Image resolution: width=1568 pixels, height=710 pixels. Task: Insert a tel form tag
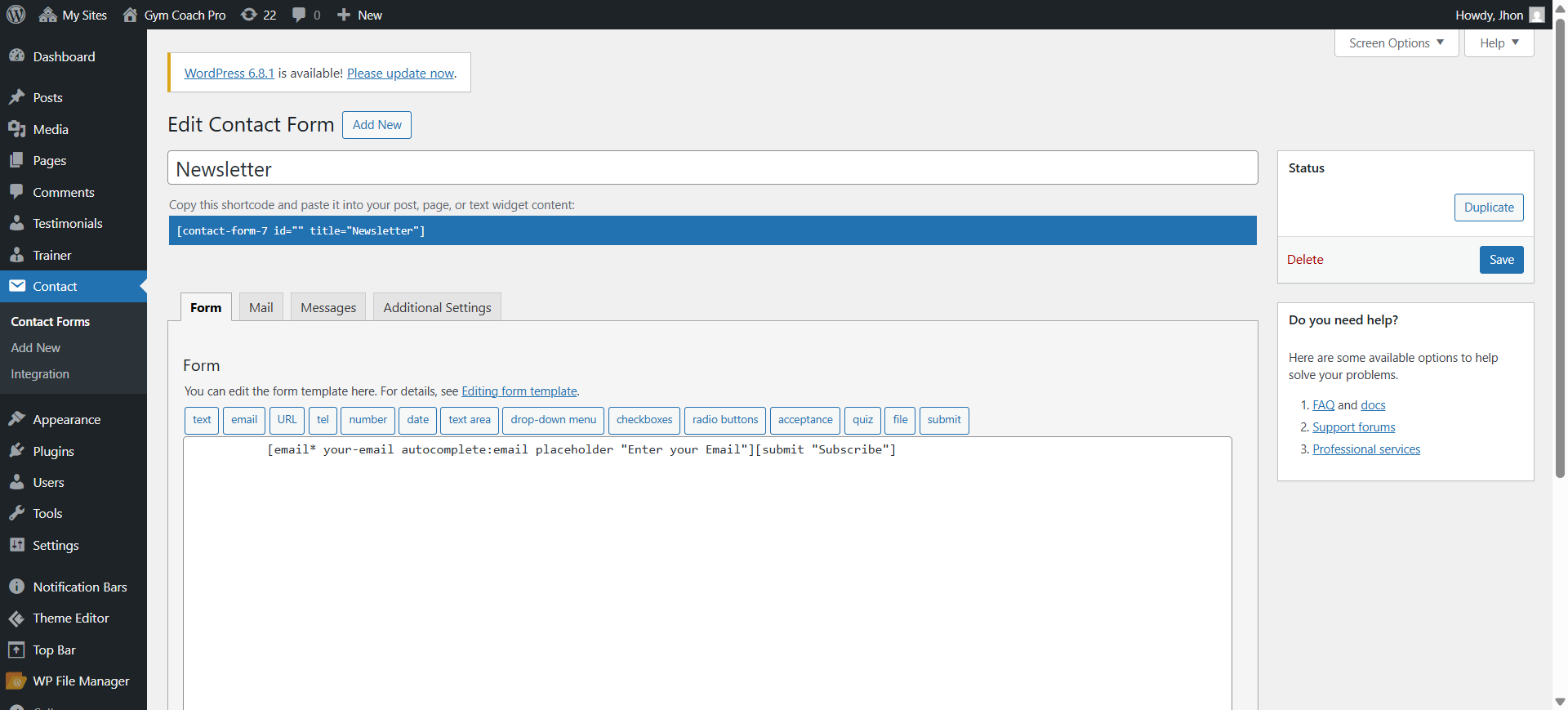click(323, 420)
